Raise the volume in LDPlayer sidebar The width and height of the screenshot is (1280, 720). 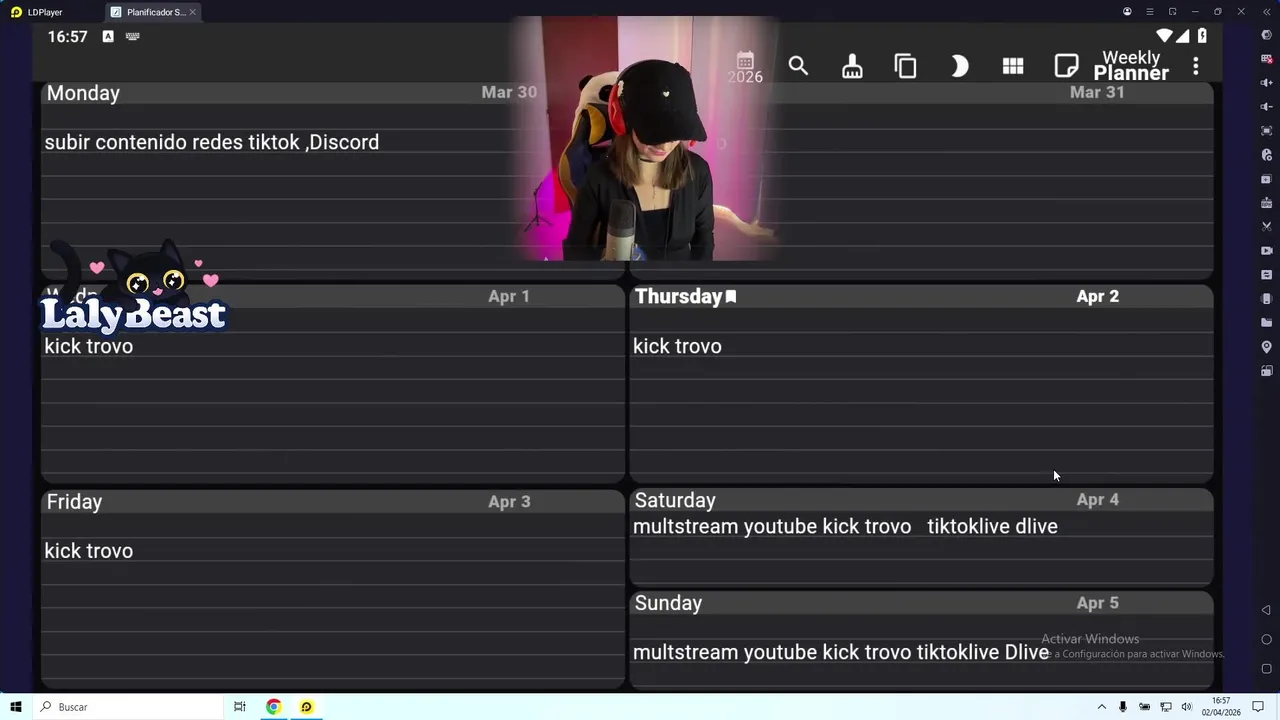pos(1267,83)
